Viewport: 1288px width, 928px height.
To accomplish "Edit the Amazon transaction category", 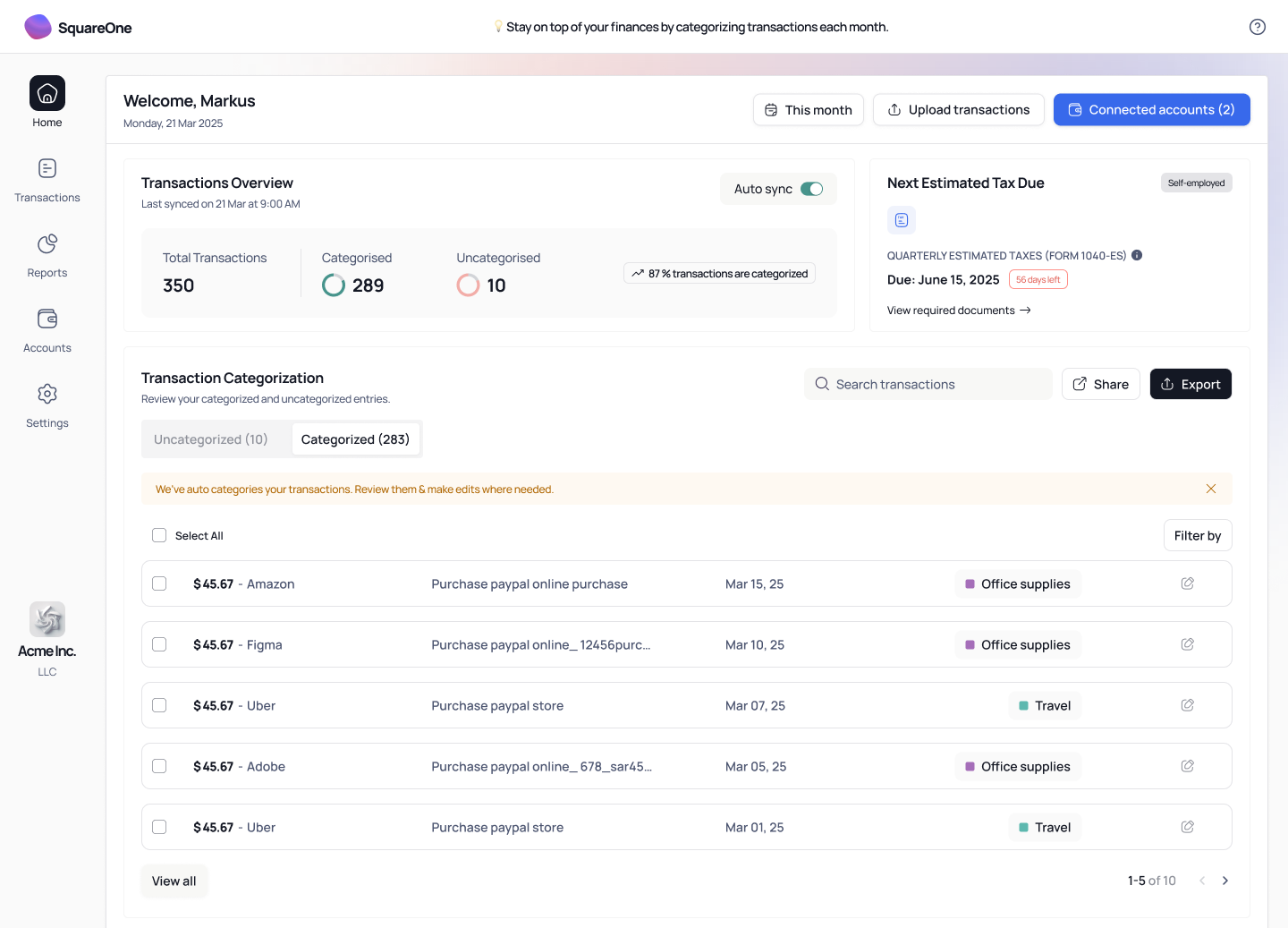I will coord(1188,583).
